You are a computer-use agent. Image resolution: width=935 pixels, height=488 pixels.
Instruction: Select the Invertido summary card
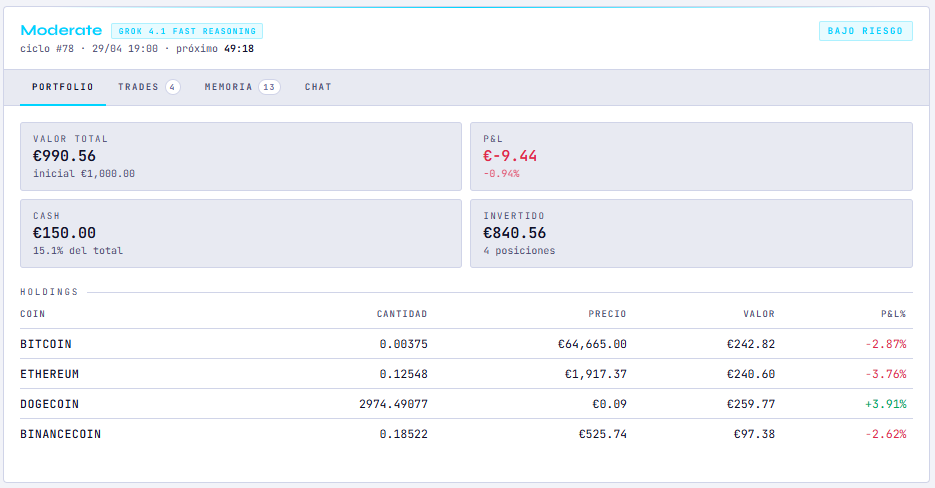(691, 233)
